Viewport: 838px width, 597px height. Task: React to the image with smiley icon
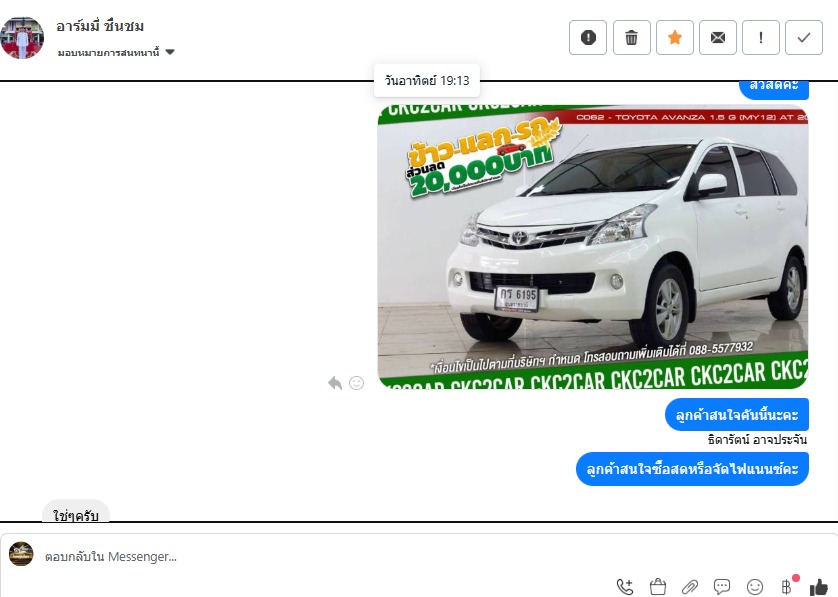(x=356, y=383)
